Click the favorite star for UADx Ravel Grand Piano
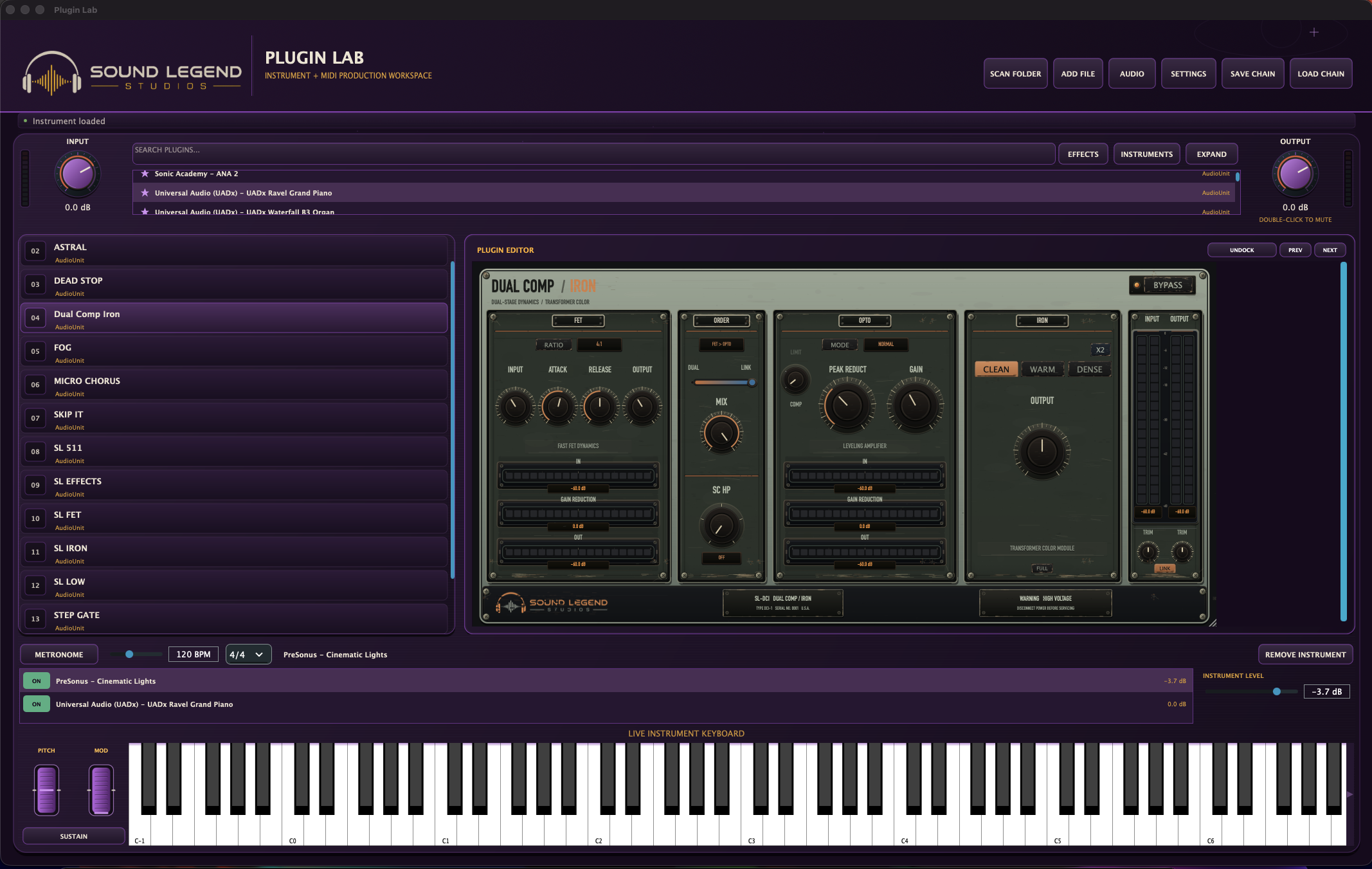This screenshot has height=869, width=1372. 145,193
